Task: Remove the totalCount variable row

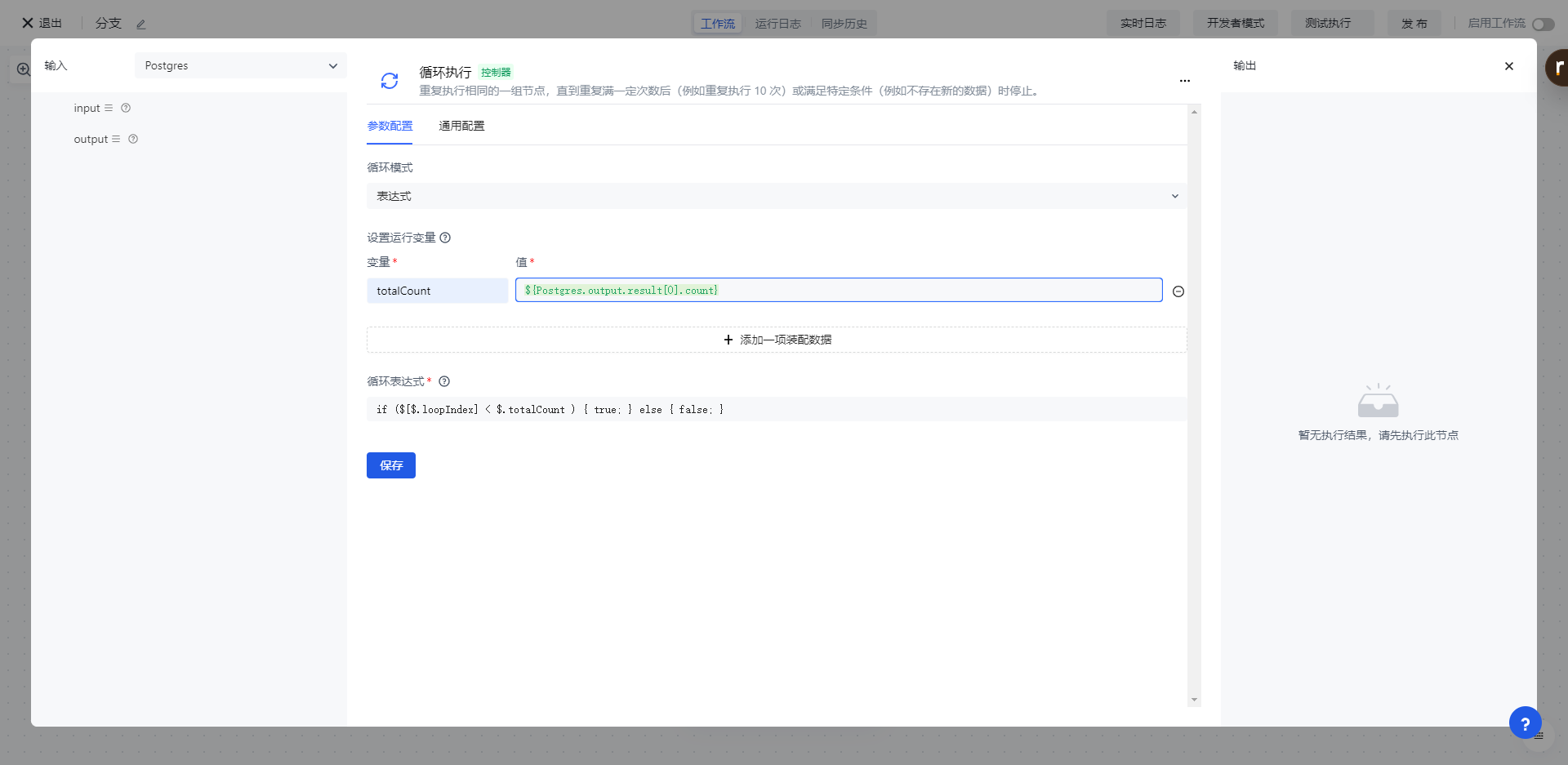Action: coord(1178,291)
